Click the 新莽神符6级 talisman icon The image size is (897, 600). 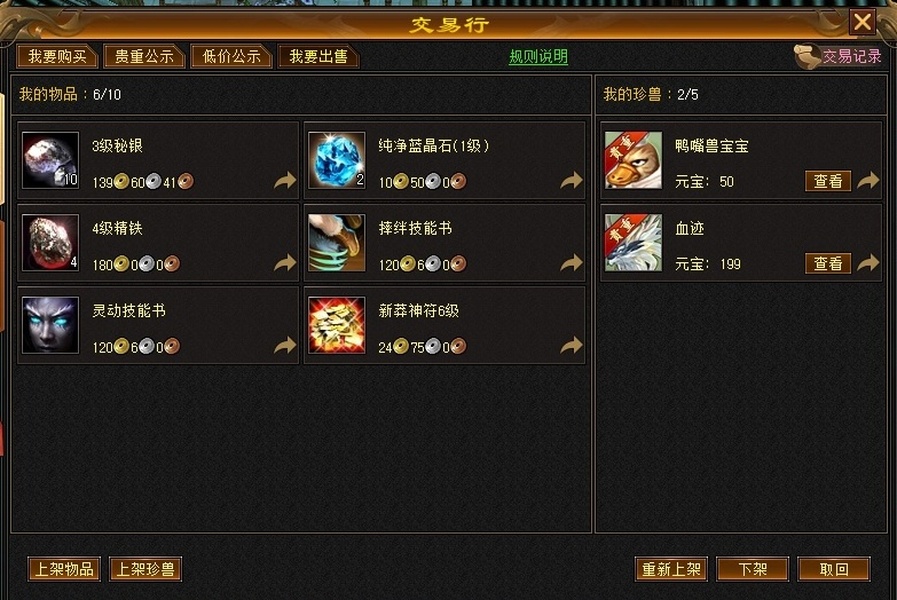pos(336,325)
